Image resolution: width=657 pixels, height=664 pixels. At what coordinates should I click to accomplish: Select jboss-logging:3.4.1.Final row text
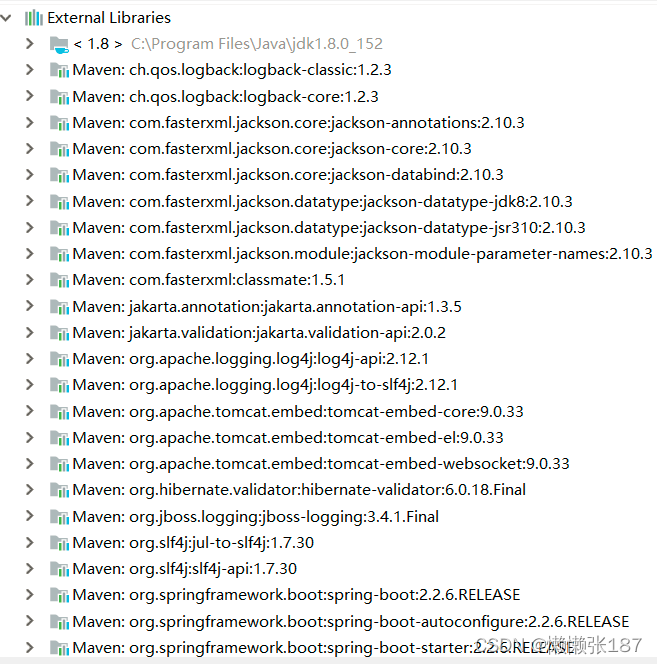[x=255, y=517]
